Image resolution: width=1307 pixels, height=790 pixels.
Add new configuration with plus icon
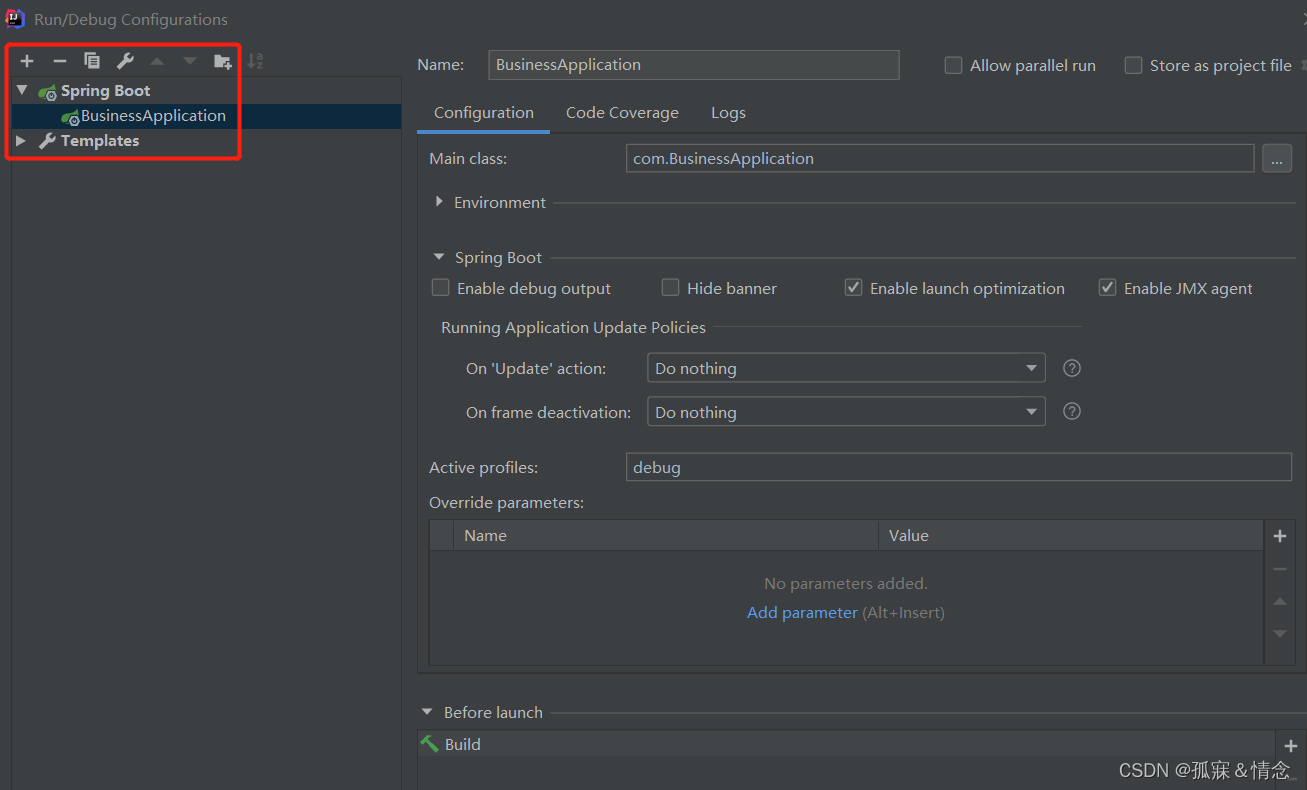click(27, 61)
